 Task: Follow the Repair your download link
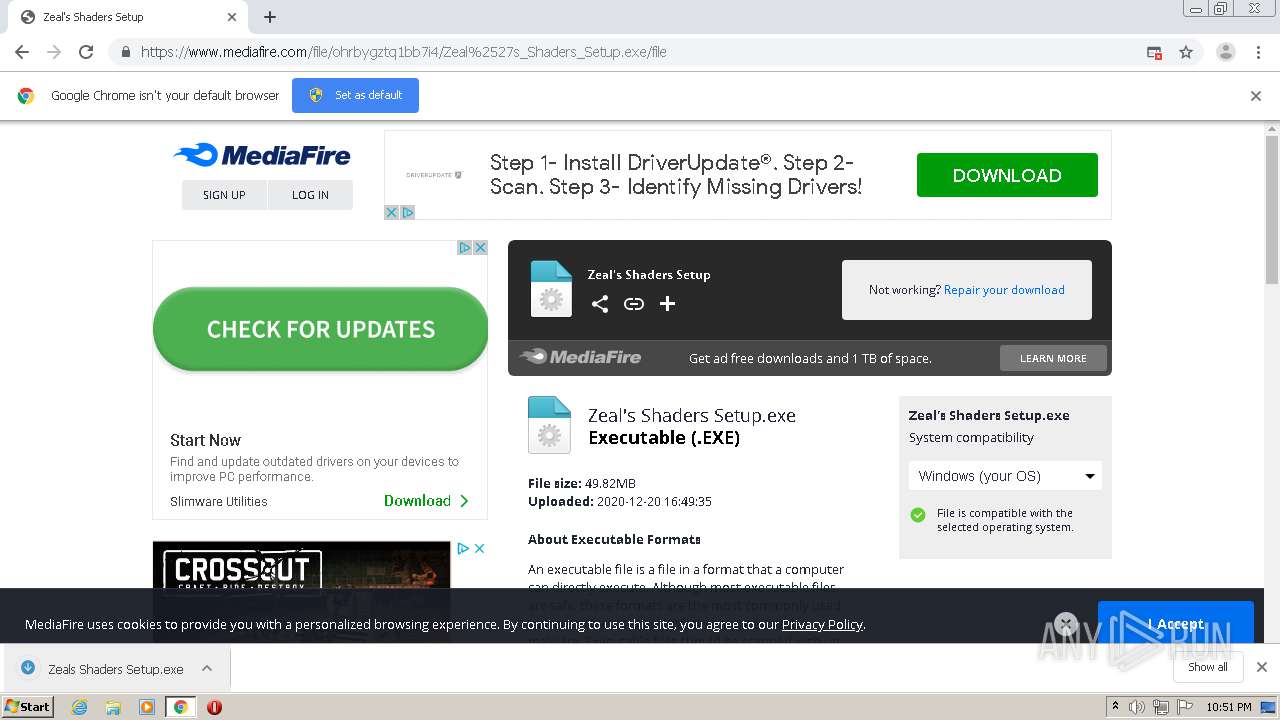(x=1004, y=290)
